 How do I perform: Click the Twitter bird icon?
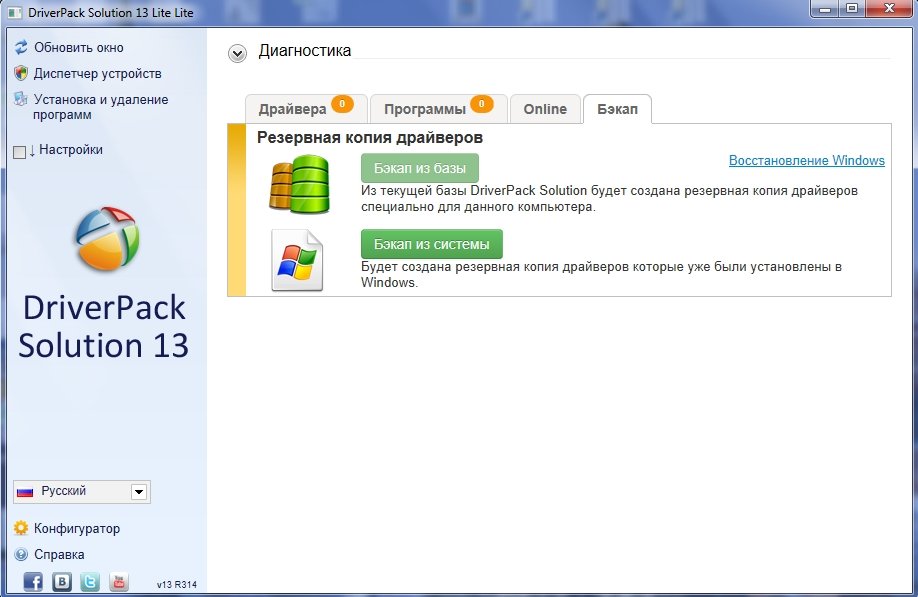click(x=90, y=582)
